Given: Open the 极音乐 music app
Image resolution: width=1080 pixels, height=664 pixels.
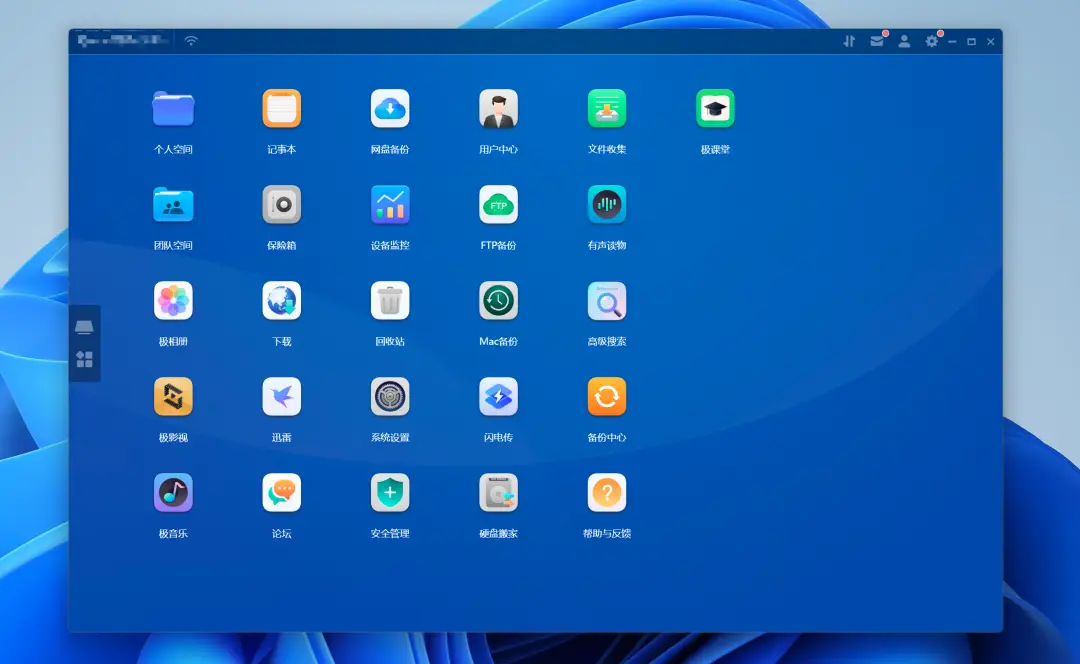Looking at the screenshot, I should coord(173,493).
